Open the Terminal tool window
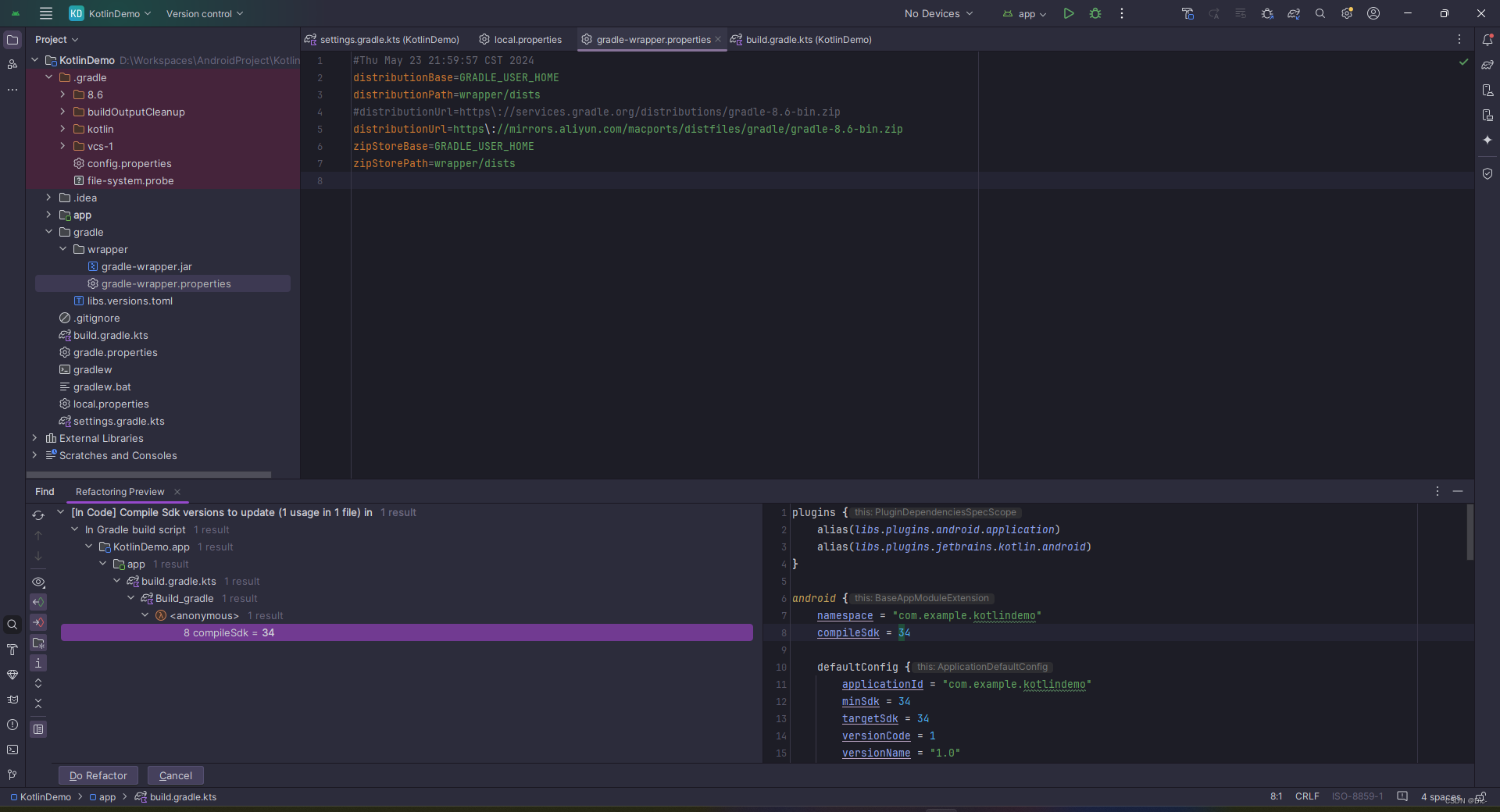This screenshot has width=1500, height=812. click(x=12, y=750)
